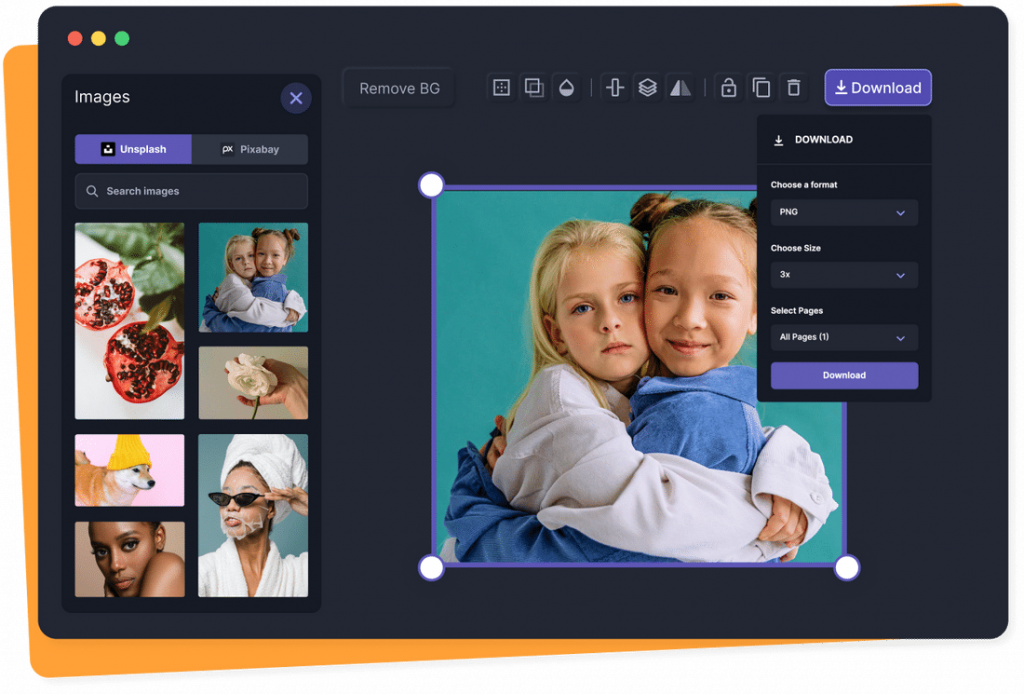Open the format dropdown showing PNG

point(844,212)
